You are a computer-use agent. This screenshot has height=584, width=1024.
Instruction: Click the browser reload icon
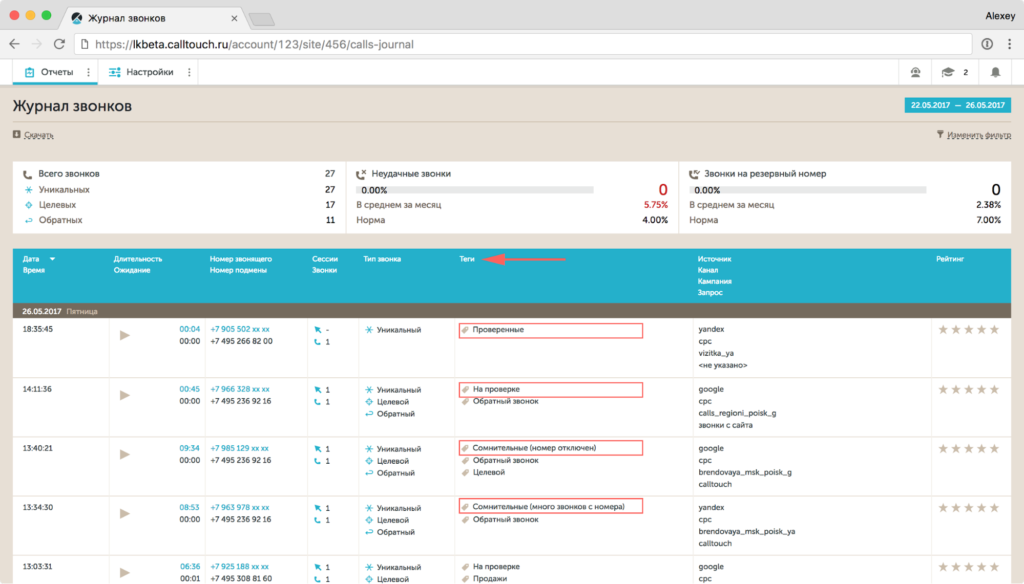[x=59, y=44]
